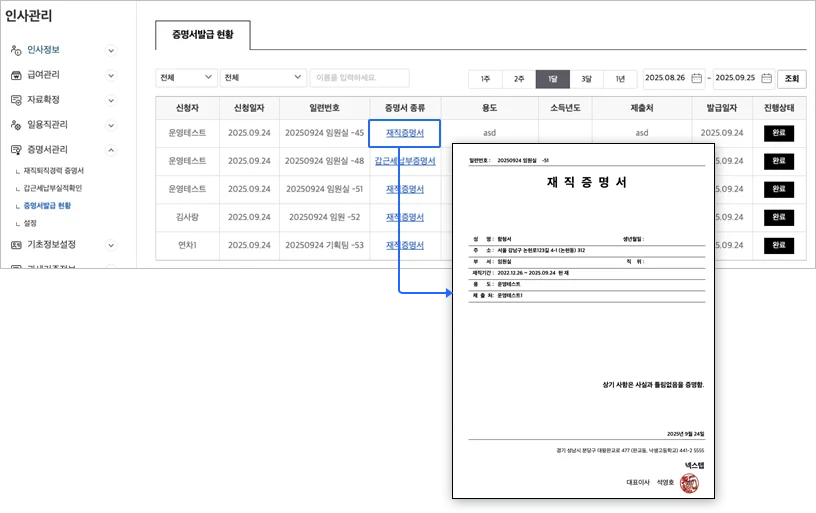Click the 인사정보 sidebar icon

16,50
